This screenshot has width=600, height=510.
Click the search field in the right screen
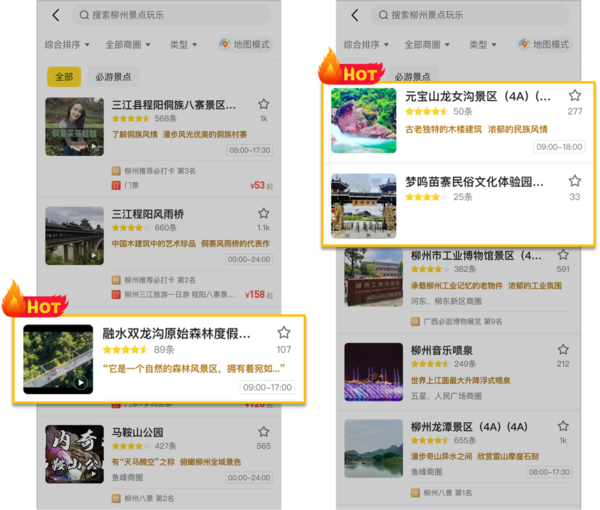[470, 15]
